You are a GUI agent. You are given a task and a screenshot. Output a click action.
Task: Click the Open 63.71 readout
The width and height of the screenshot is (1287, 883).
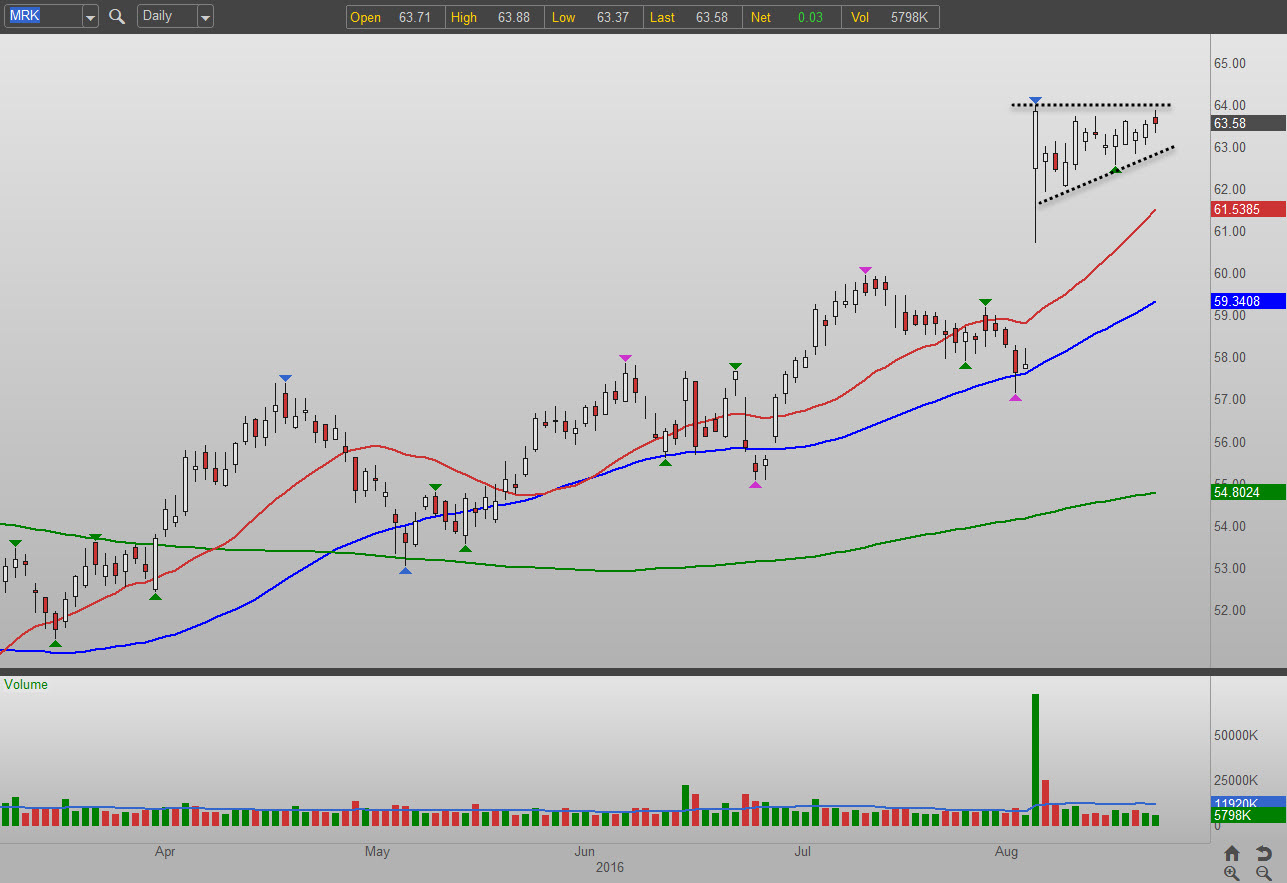click(395, 17)
